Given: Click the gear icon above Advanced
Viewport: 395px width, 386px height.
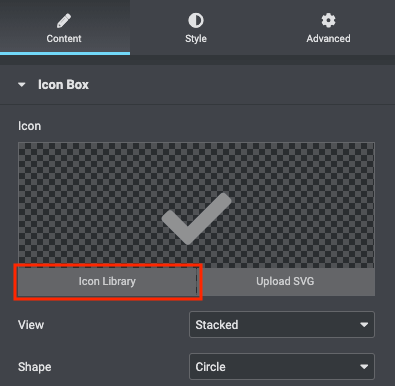Looking at the screenshot, I should [328, 20].
